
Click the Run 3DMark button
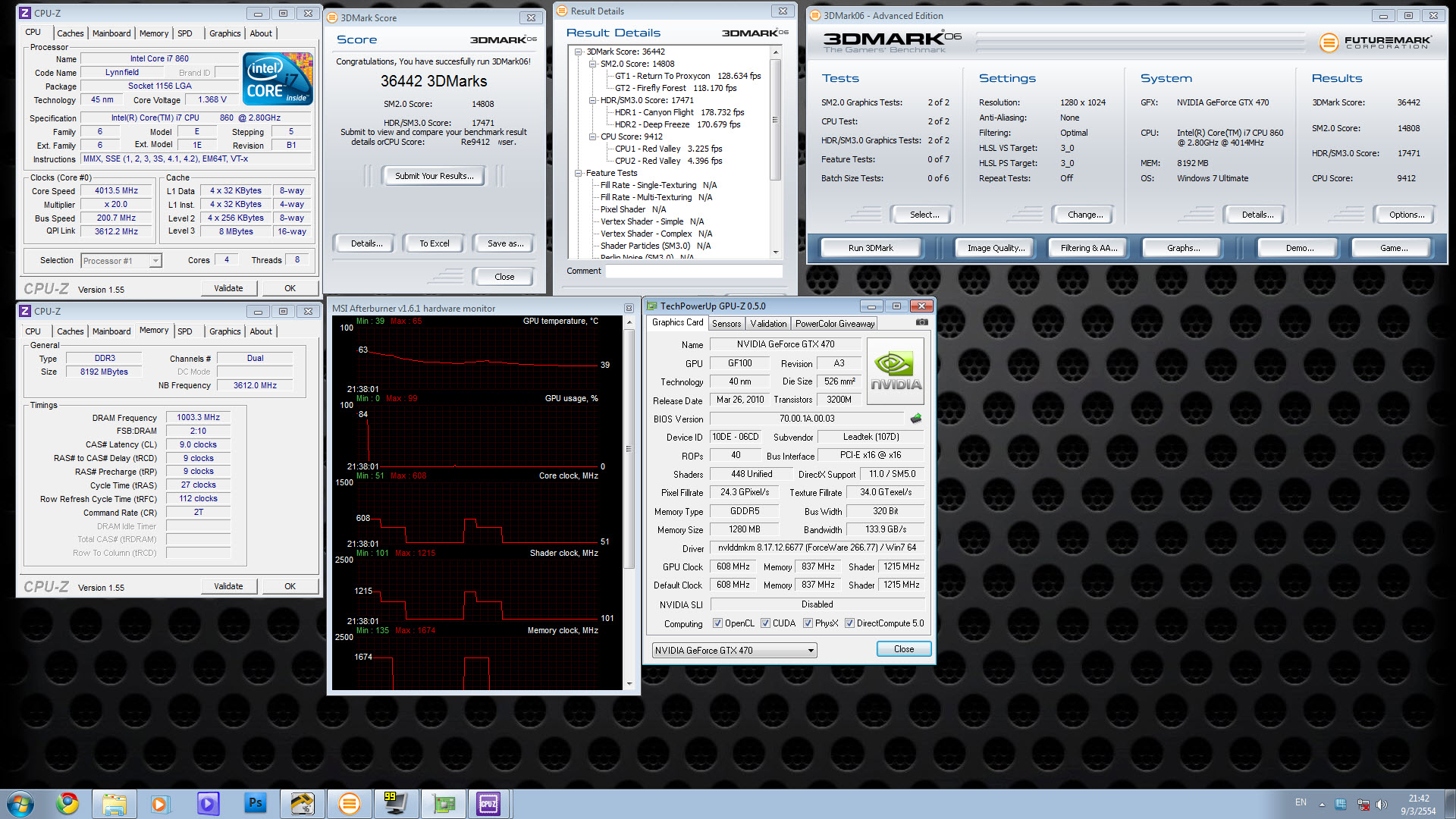point(871,248)
